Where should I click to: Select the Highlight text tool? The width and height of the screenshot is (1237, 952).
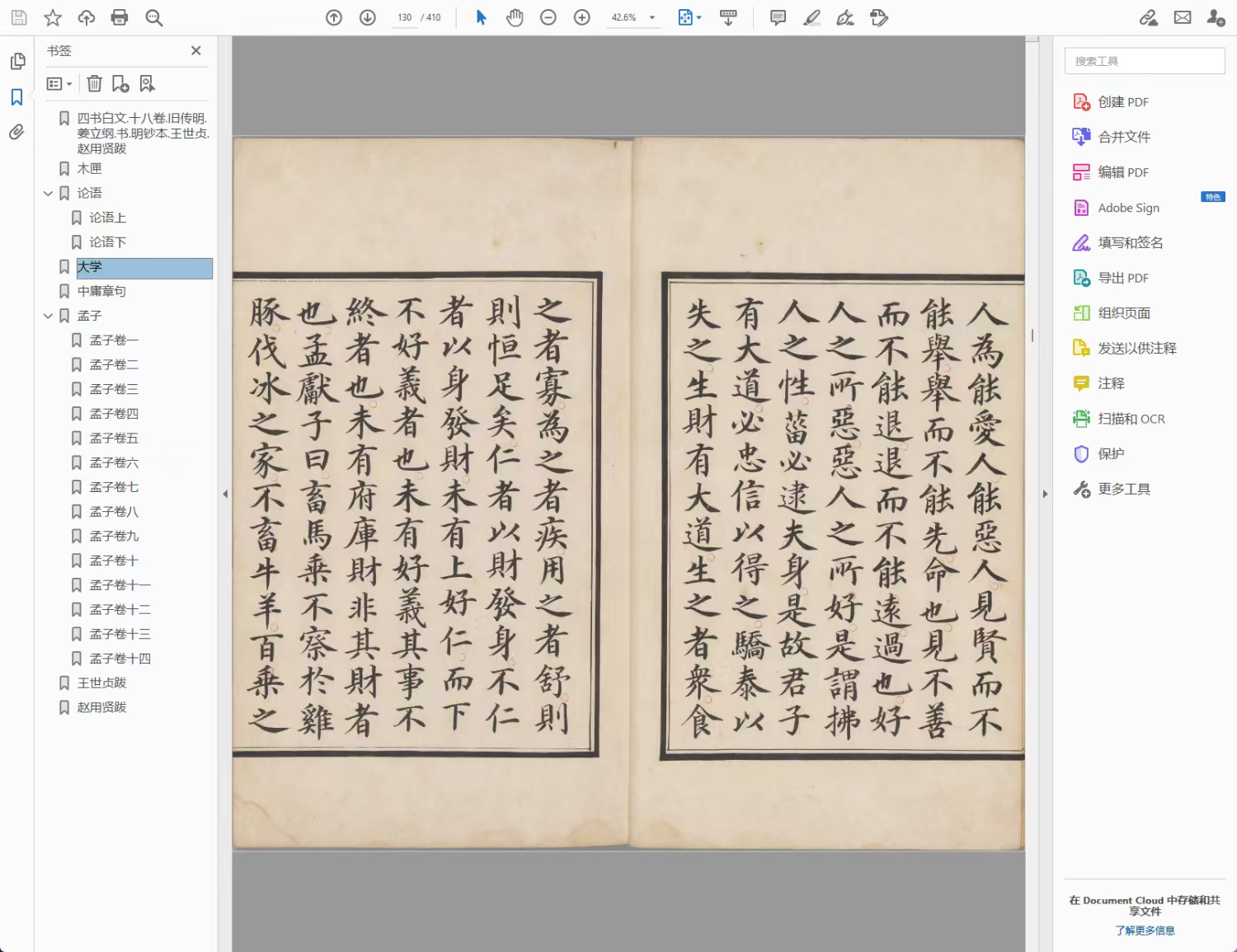[812, 17]
